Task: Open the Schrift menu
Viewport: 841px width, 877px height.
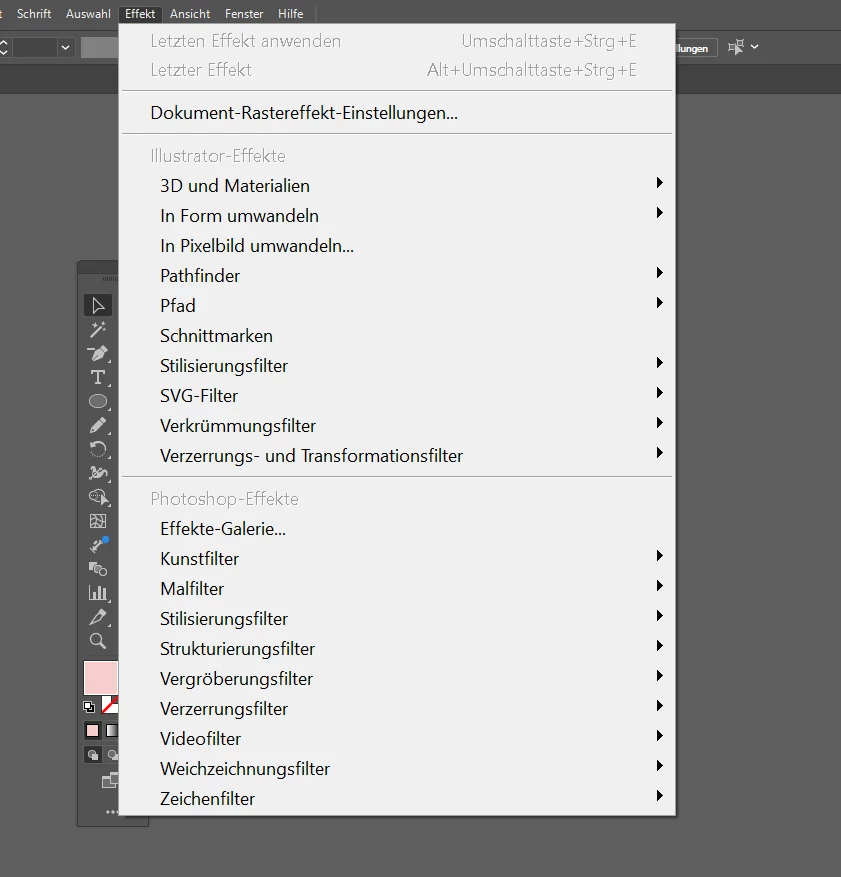Action: [34, 13]
